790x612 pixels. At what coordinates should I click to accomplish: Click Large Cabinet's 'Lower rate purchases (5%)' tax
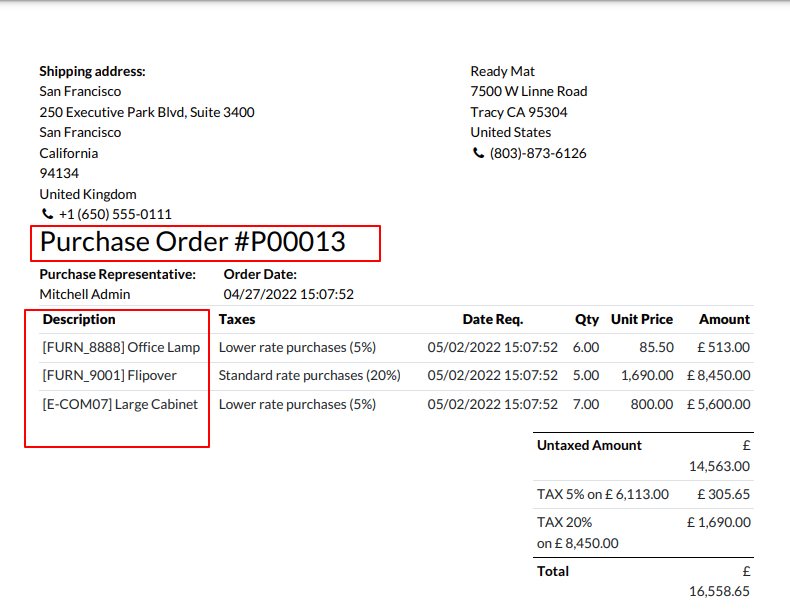tap(297, 404)
